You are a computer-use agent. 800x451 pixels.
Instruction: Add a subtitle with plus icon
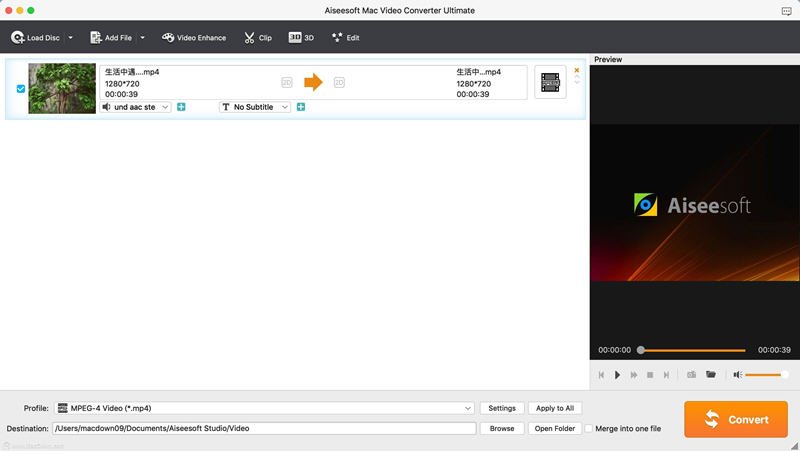301,107
